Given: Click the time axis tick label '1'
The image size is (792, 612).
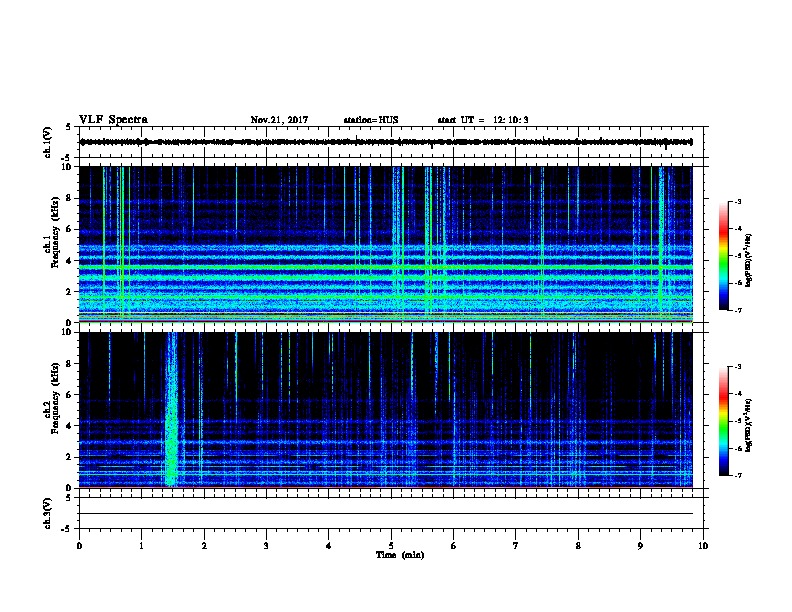Looking at the screenshot, I should [x=141, y=546].
